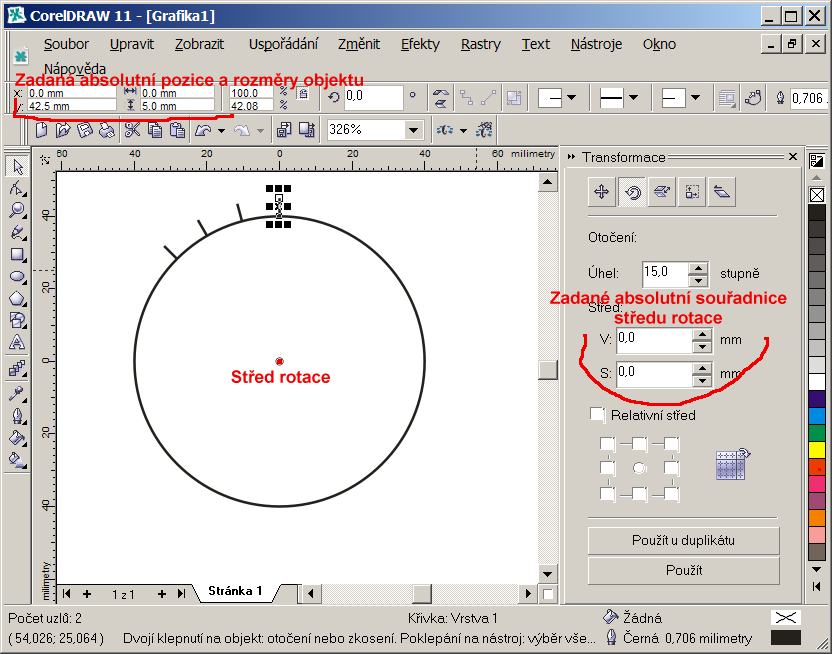
Task: Click the Undo arrow icon
Action: click(203, 129)
